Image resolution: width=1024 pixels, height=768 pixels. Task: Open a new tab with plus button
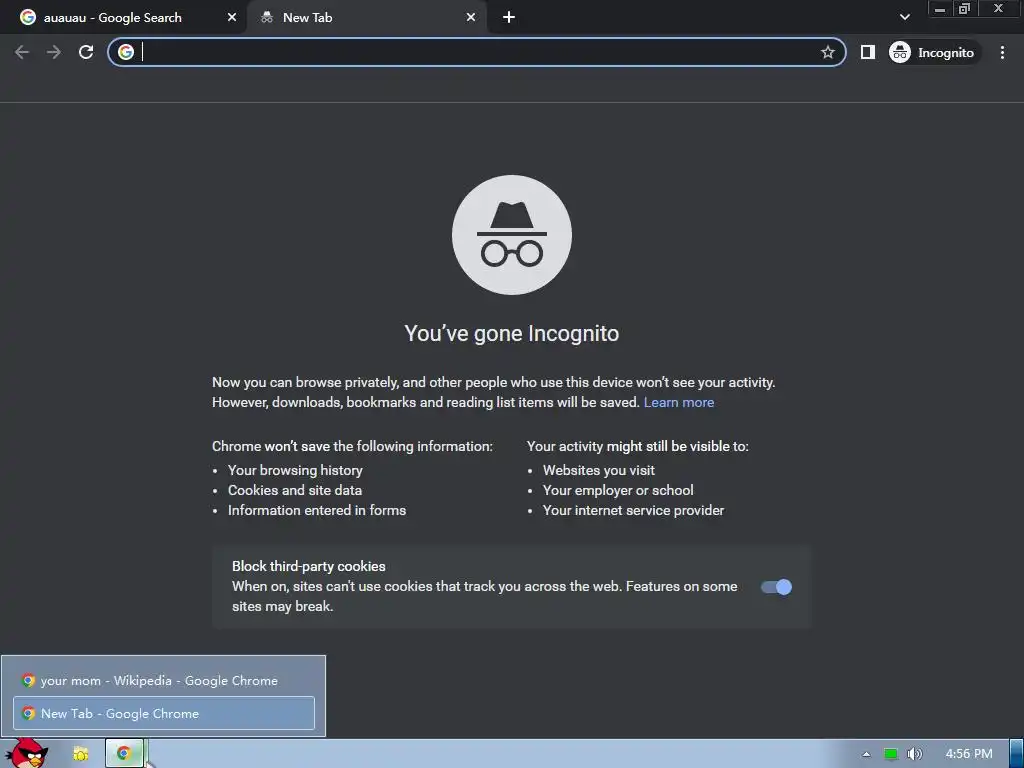[x=509, y=18]
